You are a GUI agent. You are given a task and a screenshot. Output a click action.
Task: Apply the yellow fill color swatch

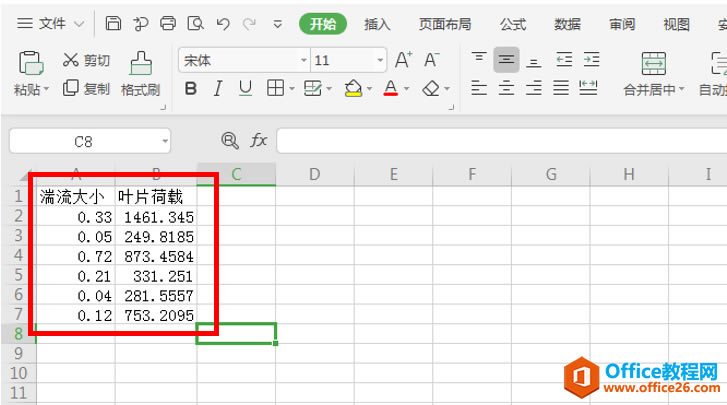[353, 88]
